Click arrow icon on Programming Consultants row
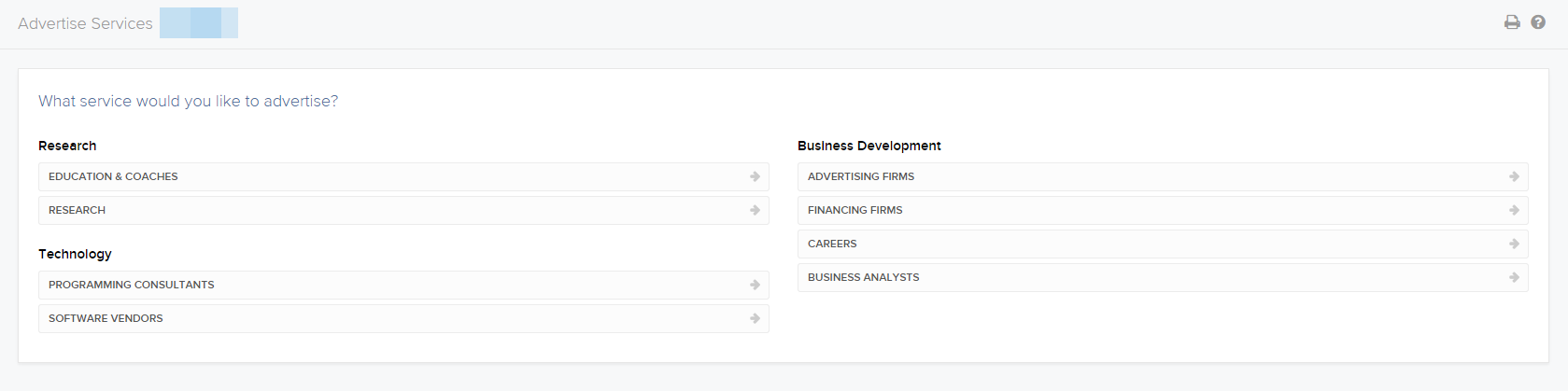The image size is (1568, 391). (x=755, y=285)
